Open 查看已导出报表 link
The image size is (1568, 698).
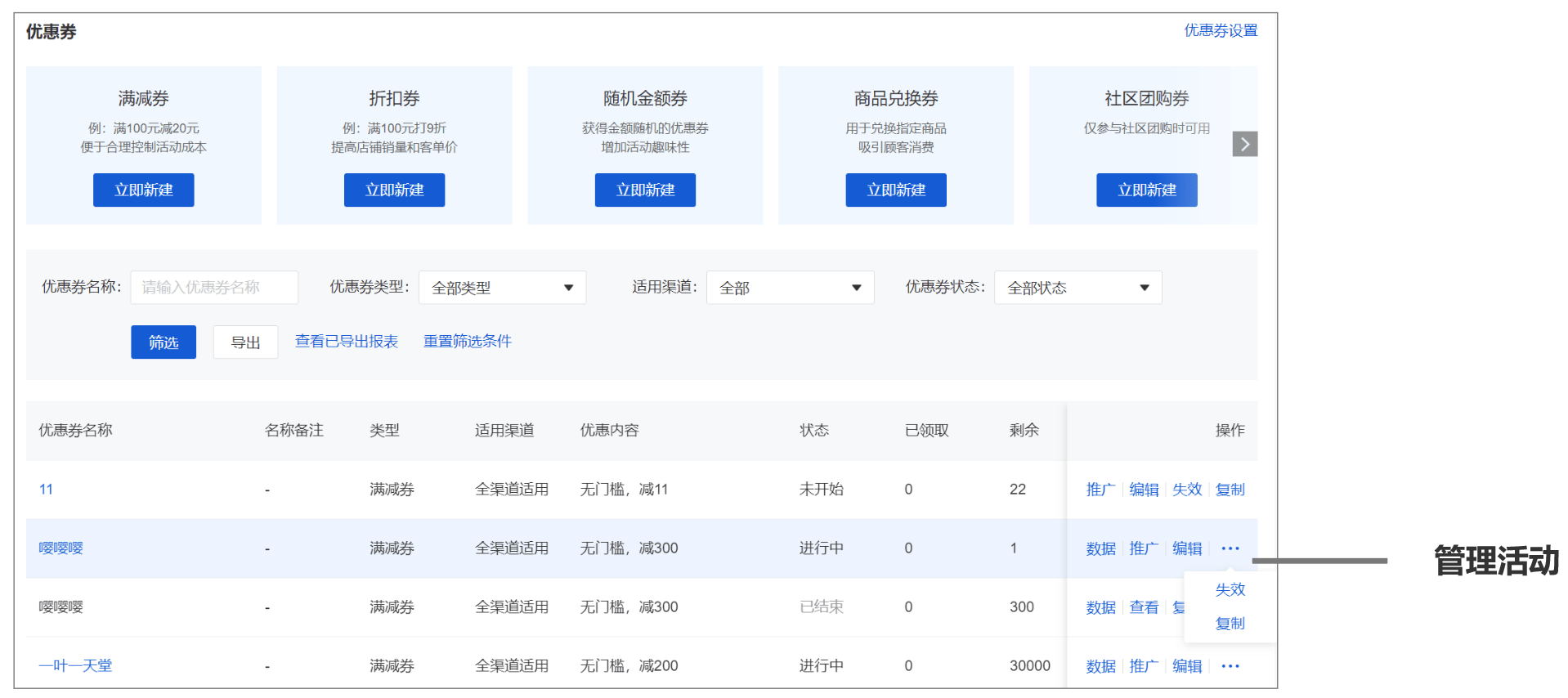347,342
